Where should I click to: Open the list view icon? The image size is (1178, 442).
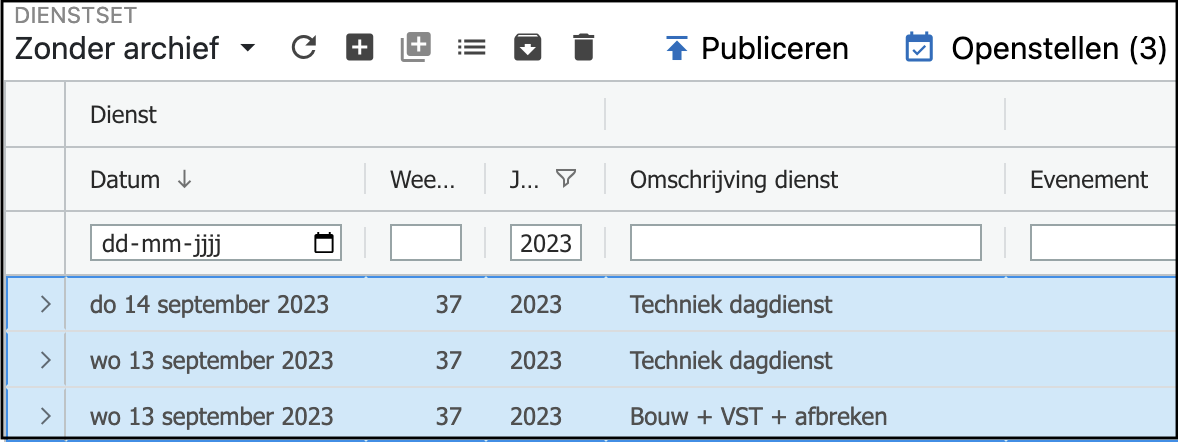pos(471,47)
